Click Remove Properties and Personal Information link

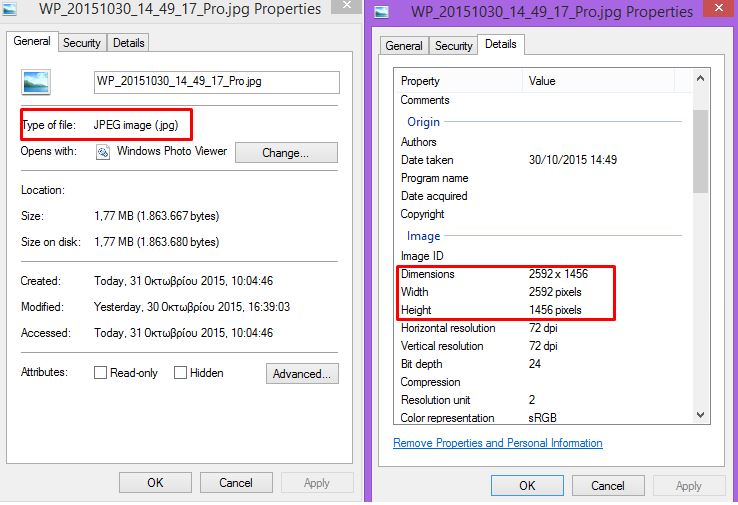(x=497, y=443)
